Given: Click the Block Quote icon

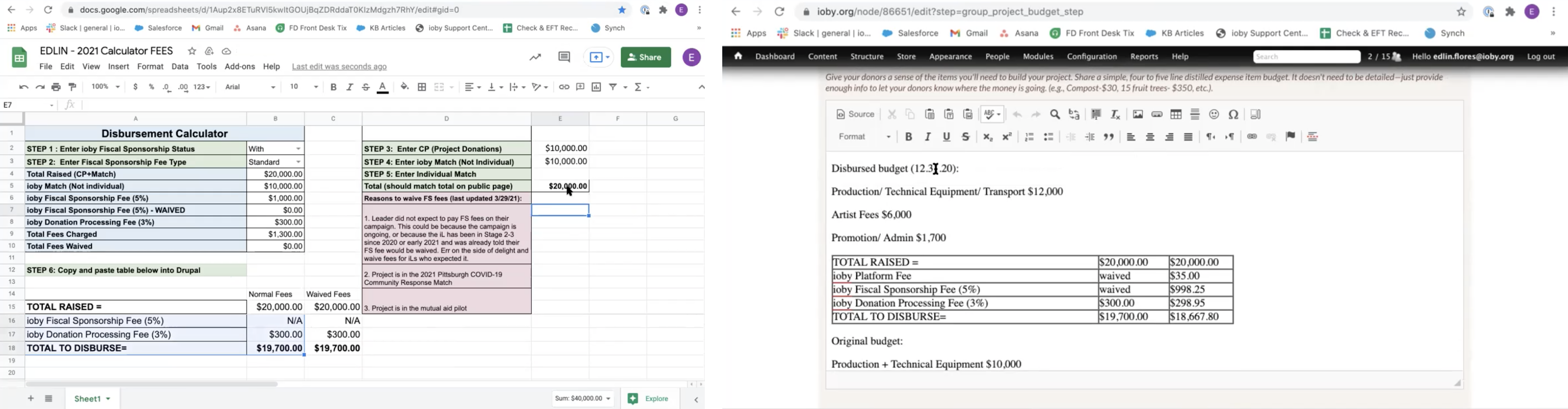Looking at the screenshot, I should [1109, 137].
